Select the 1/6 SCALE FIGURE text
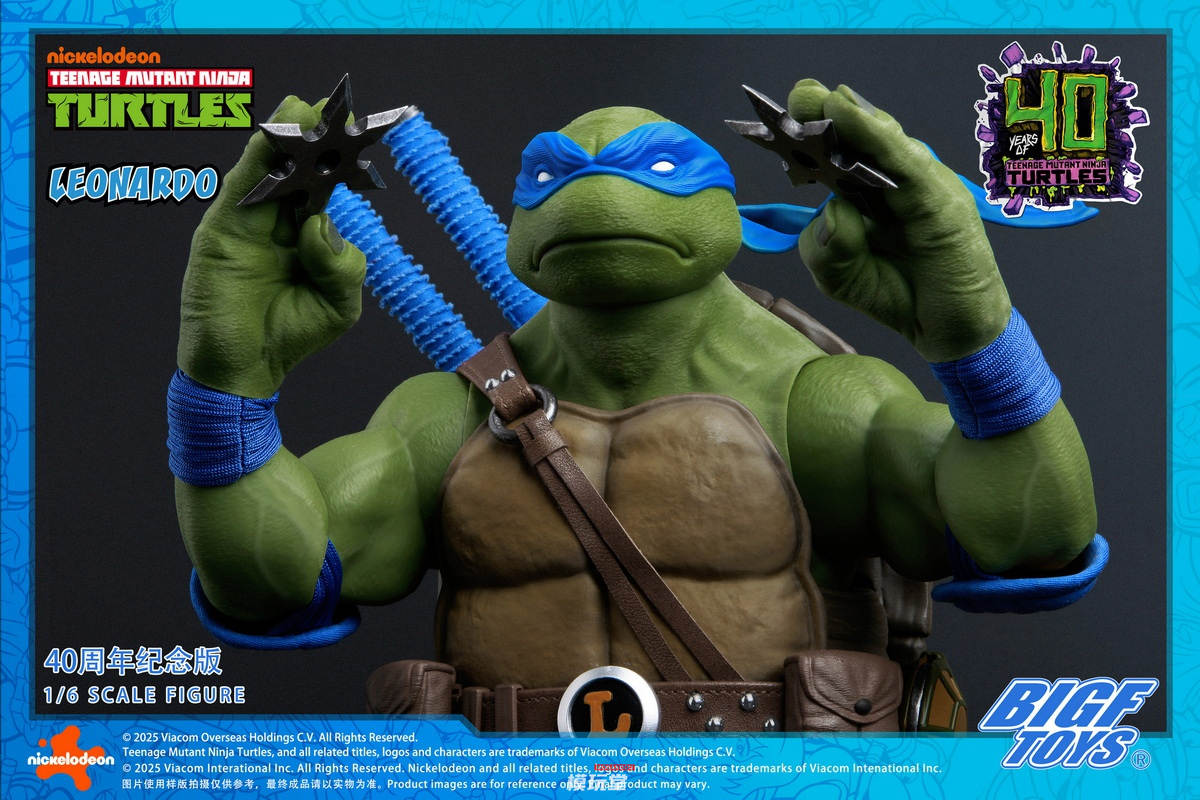This screenshot has height=800, width=1200. point(145,694)
